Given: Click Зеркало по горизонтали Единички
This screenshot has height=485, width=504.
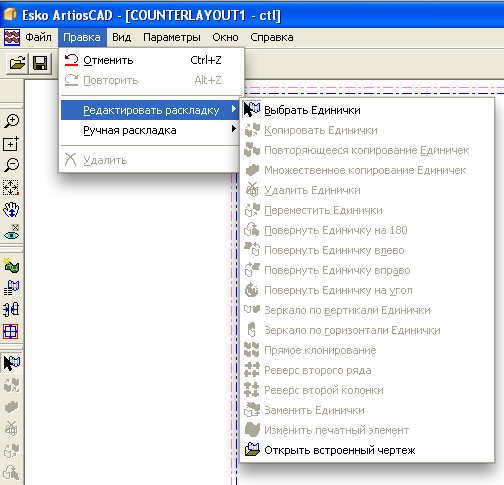Looking at the screenshot, I should [367, 330].
